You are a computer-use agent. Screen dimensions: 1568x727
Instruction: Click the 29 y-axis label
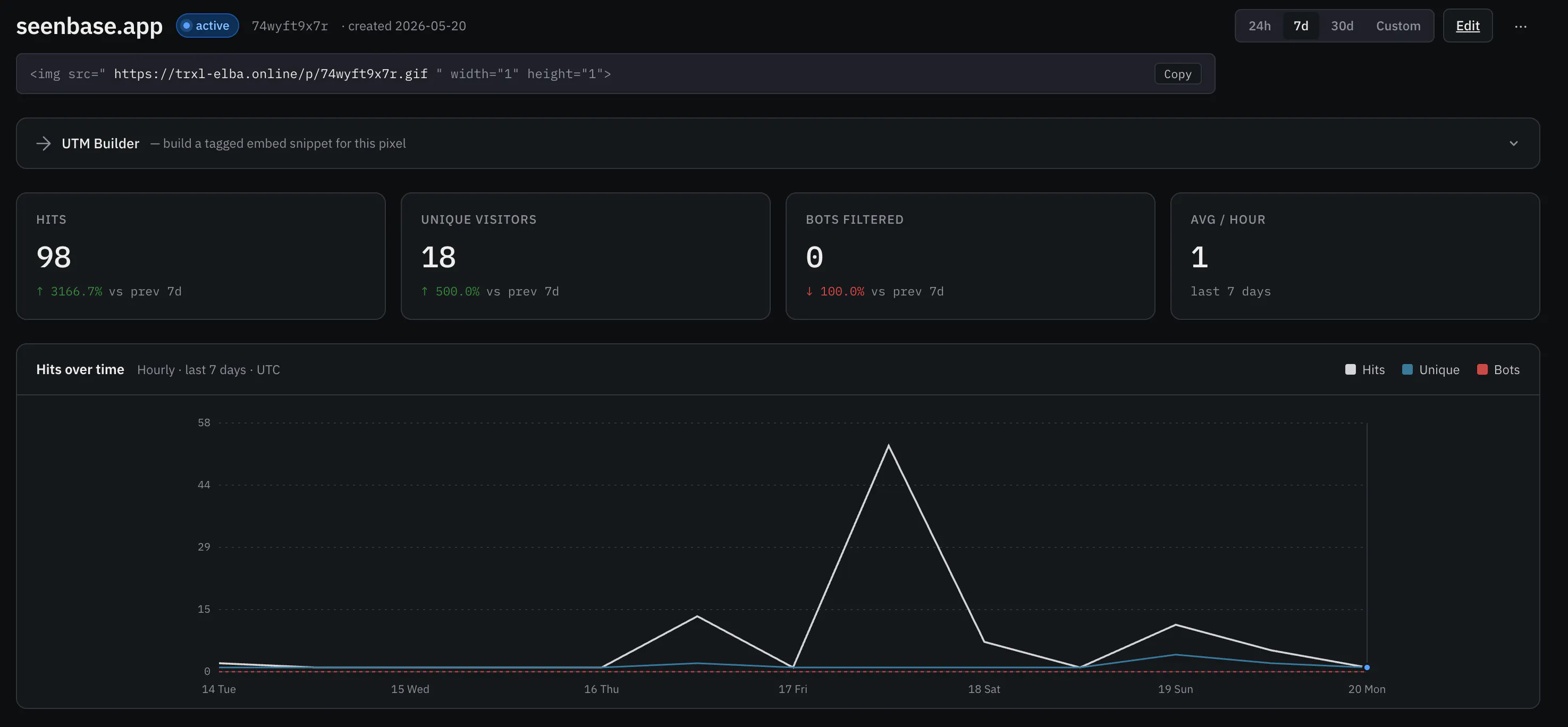tap(204, 547)
